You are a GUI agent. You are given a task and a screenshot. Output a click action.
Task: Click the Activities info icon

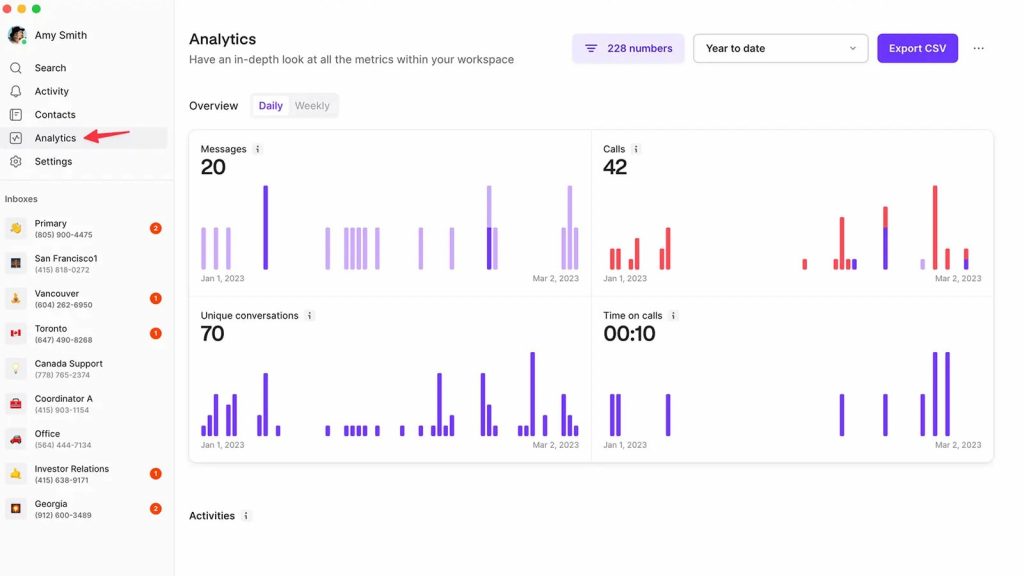pyautogui.click(x=247, y=515)
